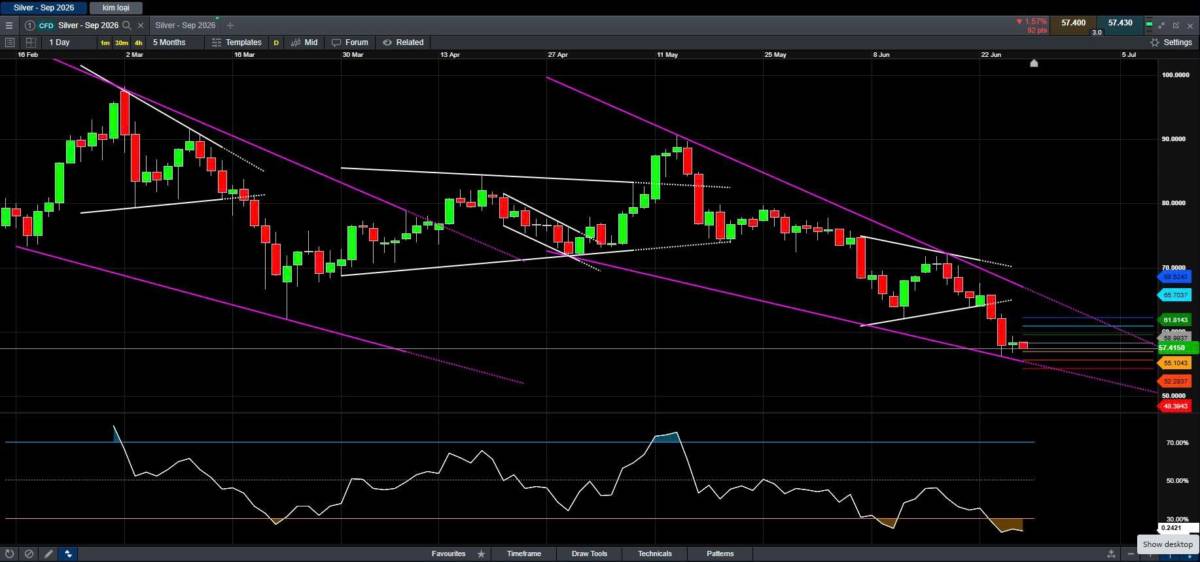Open chart Settings gear

[1170, 42]
